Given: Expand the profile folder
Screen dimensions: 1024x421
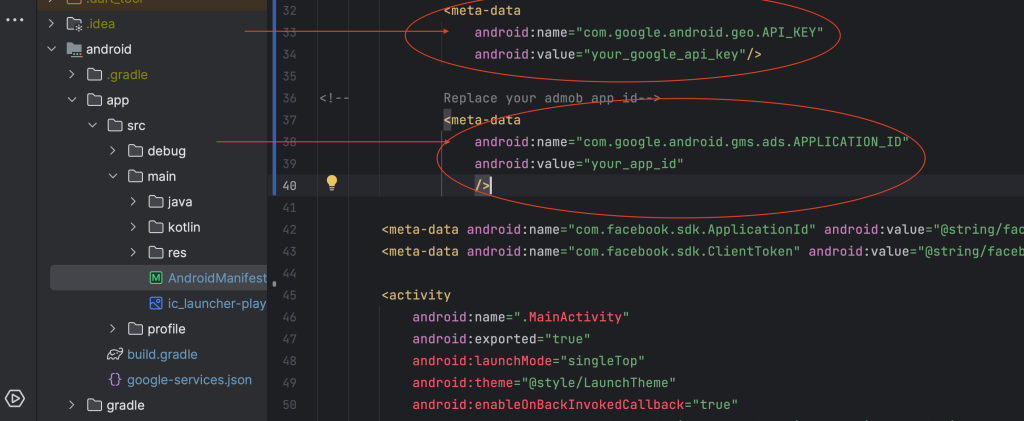Looking at the screenshot, I should coord(112,329).
